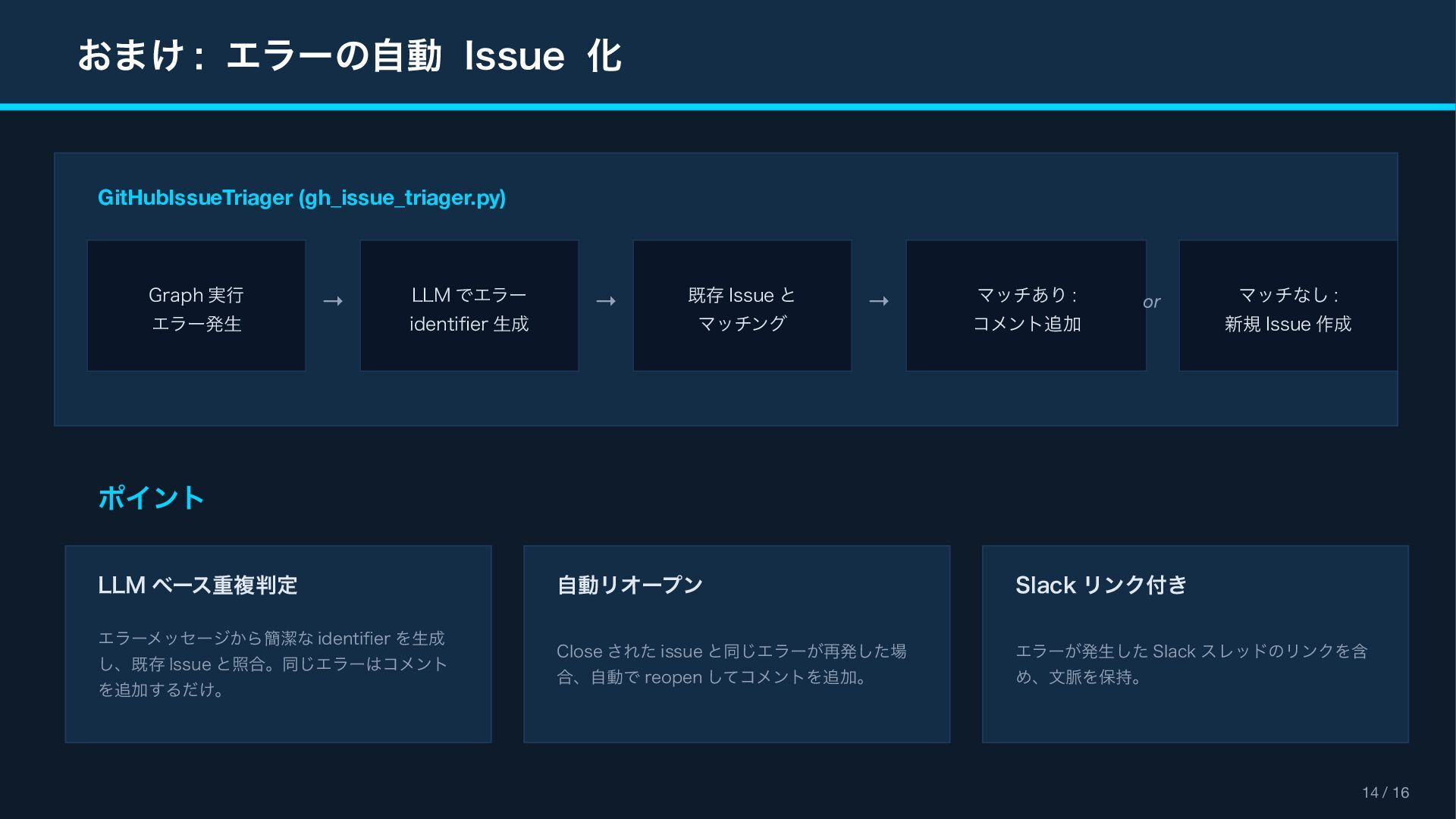Click the slide title おまけ: エラーの自動 Issue 化
Image resolution: width=1456 pixels, height=819 pixels.
click(x=350, y=56)
